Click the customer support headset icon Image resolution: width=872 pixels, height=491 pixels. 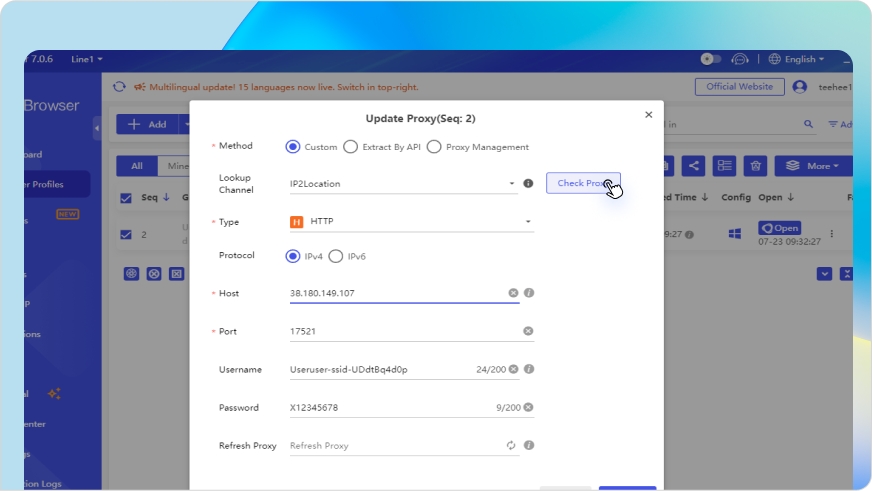click(740, 59)
